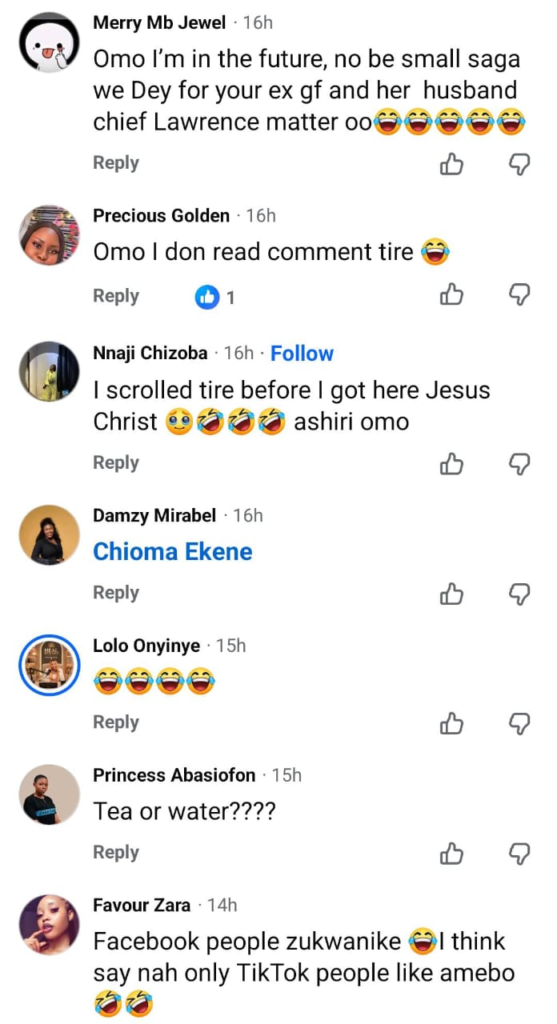Screen dimensions: 557x1024
Task: Follow Nnaji Chizoba
Action: click(x=302, y=353)
